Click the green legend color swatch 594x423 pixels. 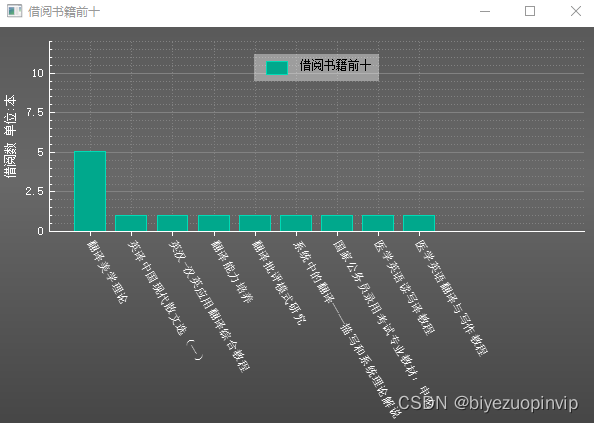tap(277, 68)
